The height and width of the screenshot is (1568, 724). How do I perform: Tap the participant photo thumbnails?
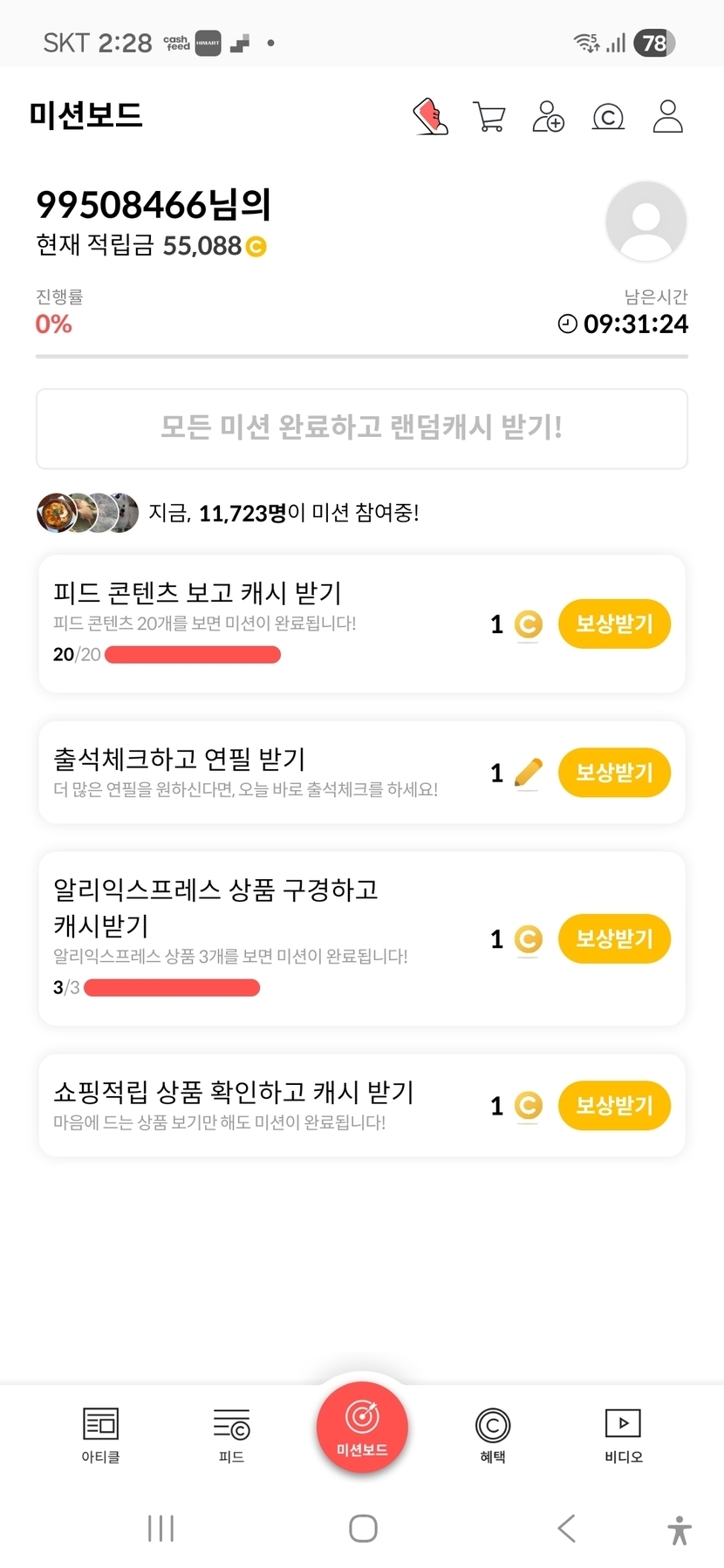pyautogui.click(x=87, y=513)
